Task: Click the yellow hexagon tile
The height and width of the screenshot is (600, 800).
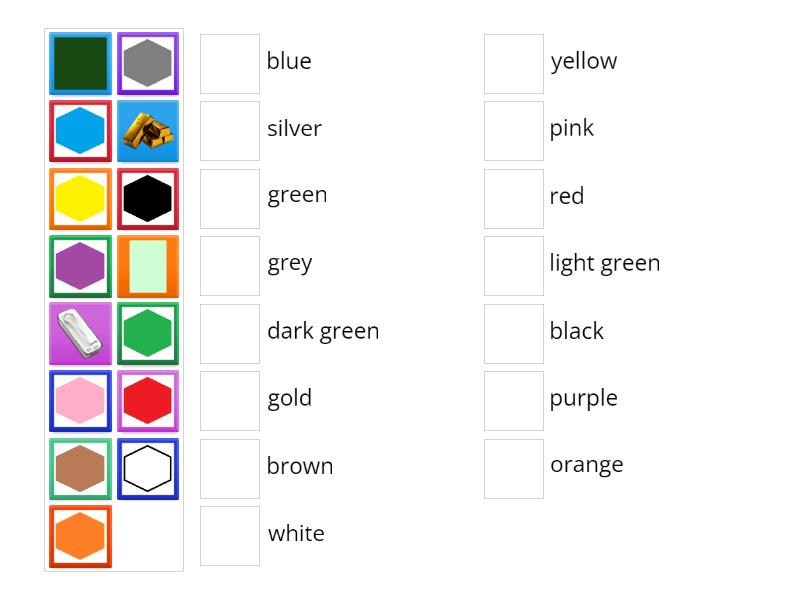Action: pos(80,198)
